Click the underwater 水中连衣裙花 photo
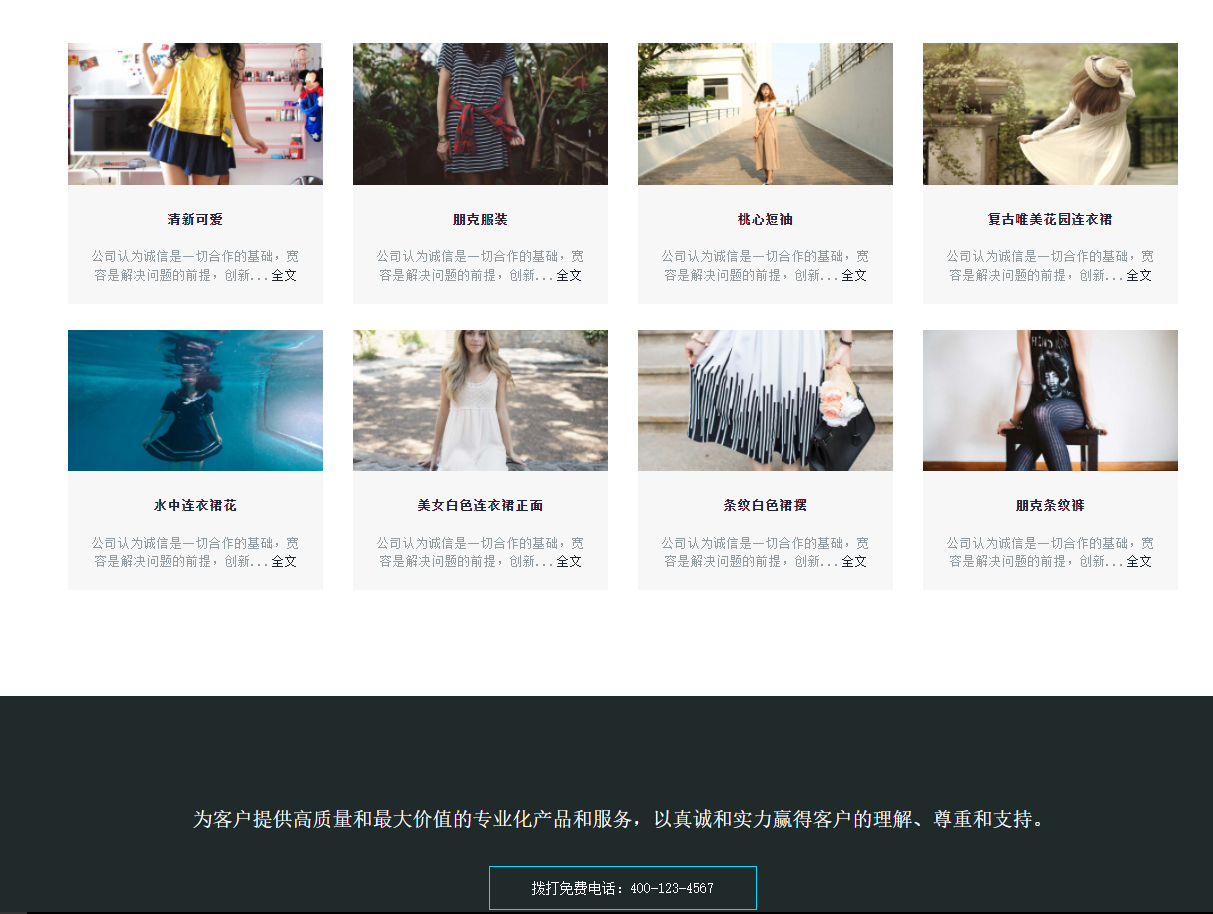Viewport: 1213px width, 914px height. [x=195, y=400]
